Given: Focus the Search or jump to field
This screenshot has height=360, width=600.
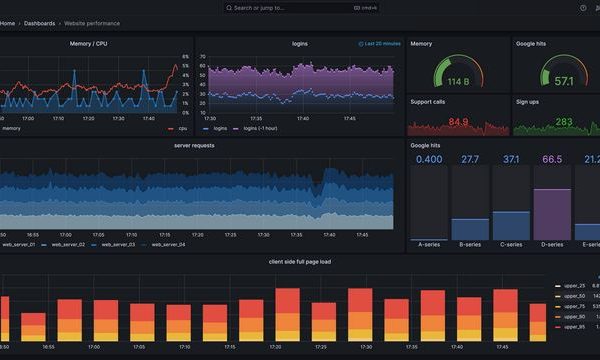Looking at the screenshot, I should 301,8.
